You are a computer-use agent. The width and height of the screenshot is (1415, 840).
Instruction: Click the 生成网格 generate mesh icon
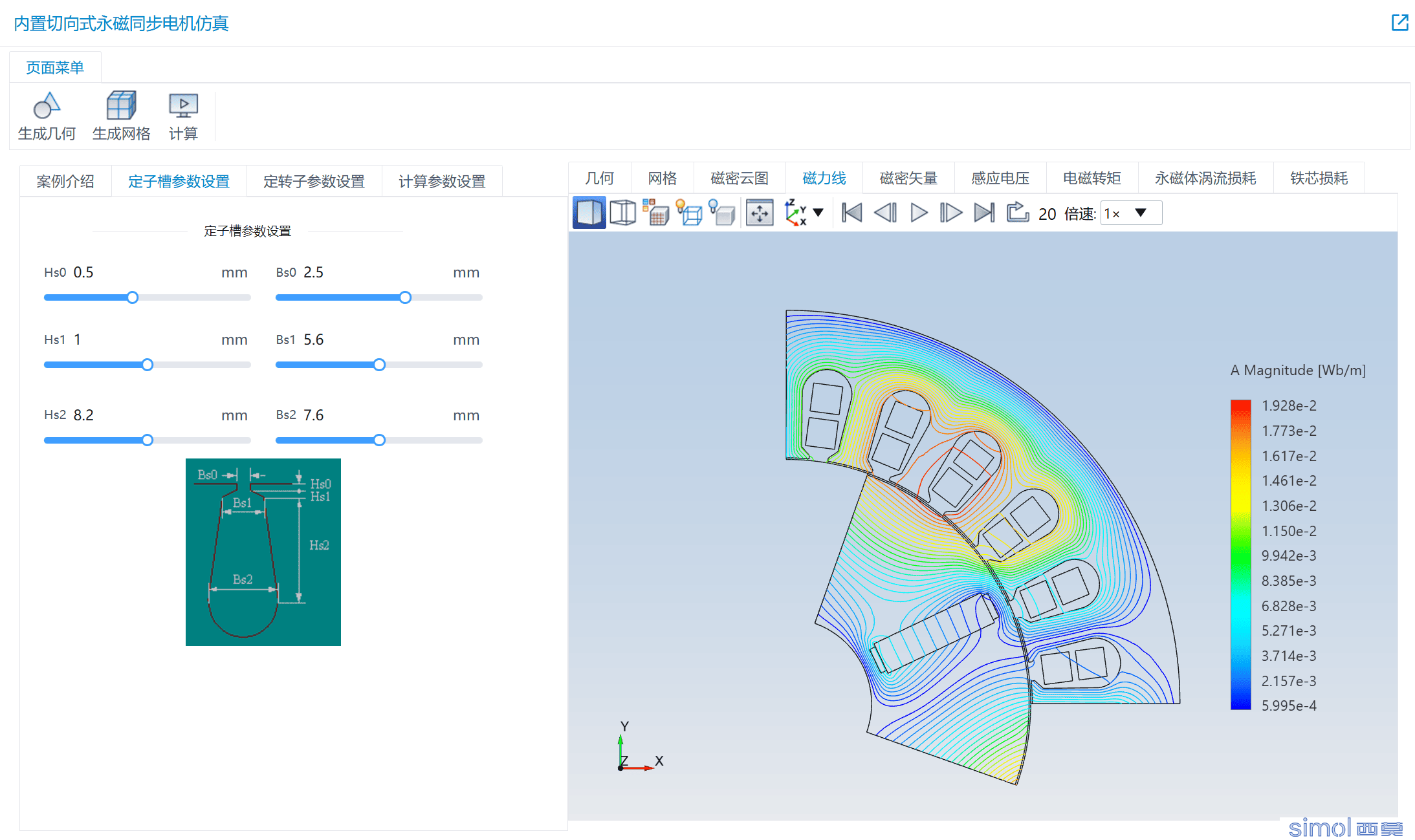point(121,105)
